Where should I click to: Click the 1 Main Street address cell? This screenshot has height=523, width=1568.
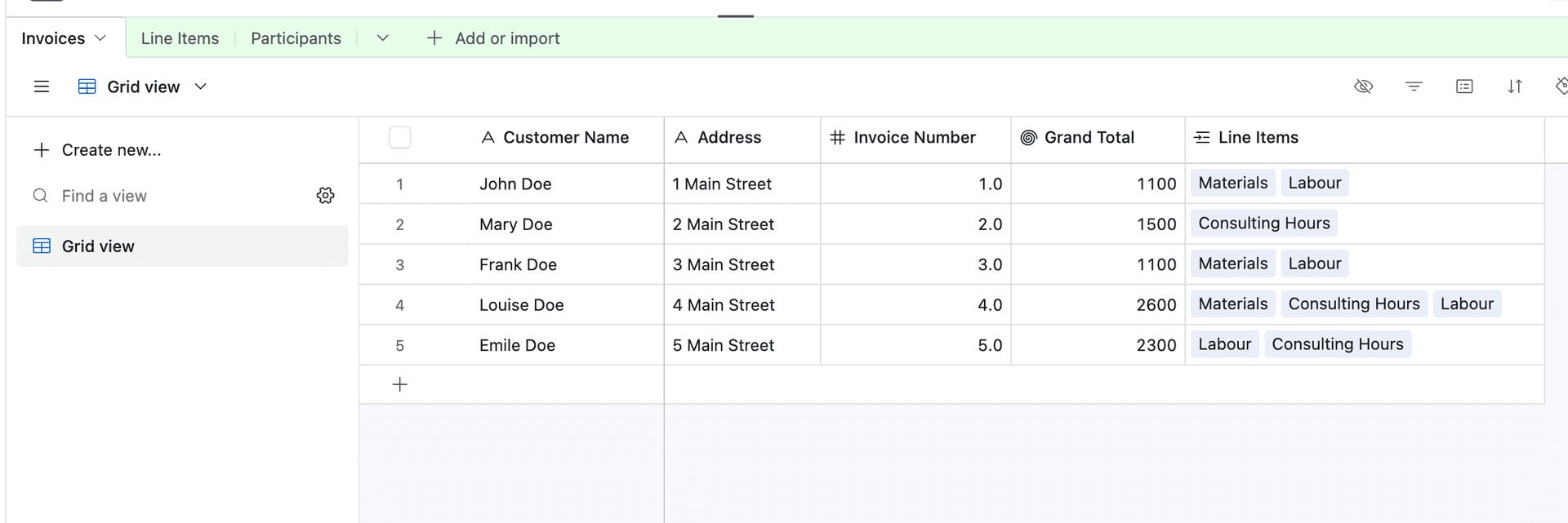(742, 184)
